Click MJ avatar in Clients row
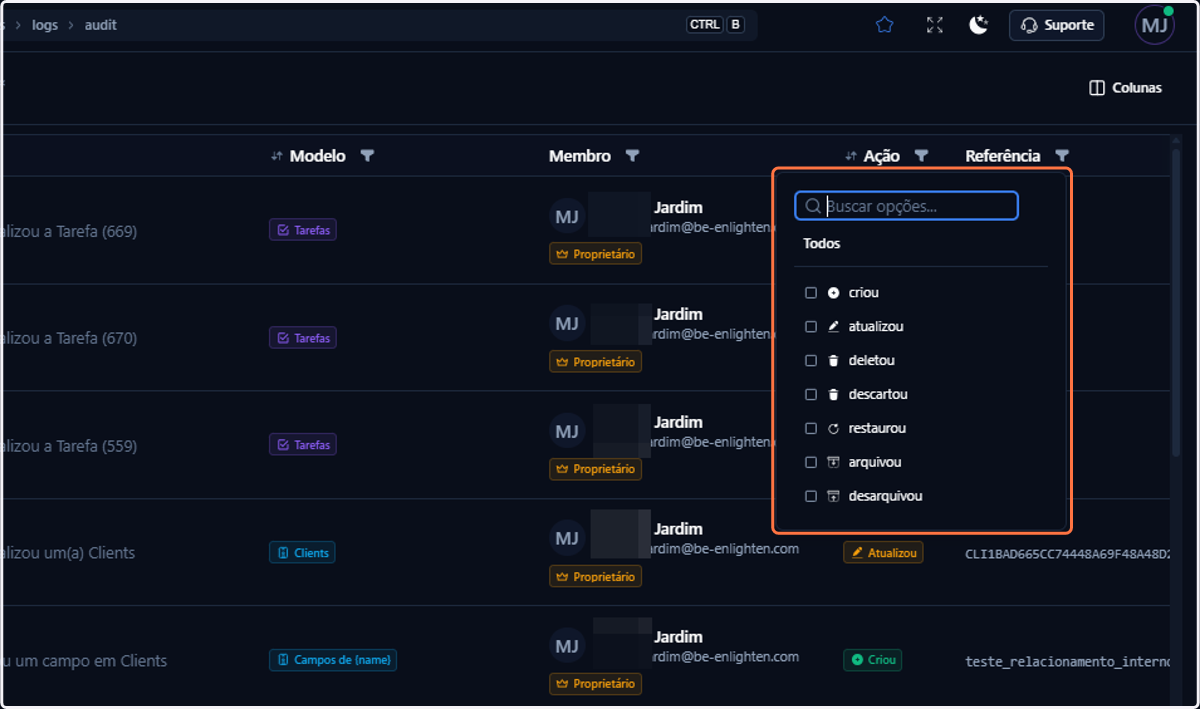This screenshot has height=709, width=1200. click(567, 538)
